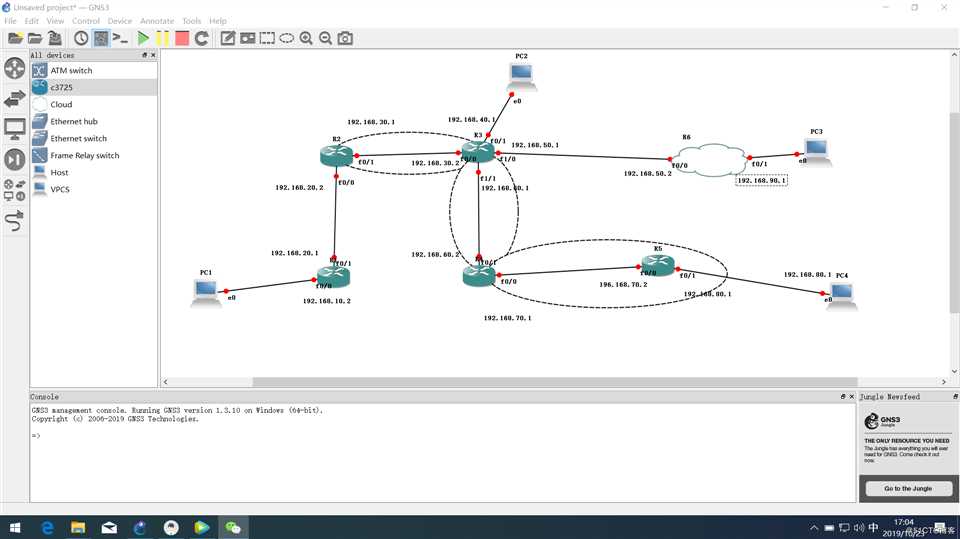Click the horizontal canvas scrollbar thumb
Image resolution: width=960 pixels, height=539 pixels.
(555, 382)
